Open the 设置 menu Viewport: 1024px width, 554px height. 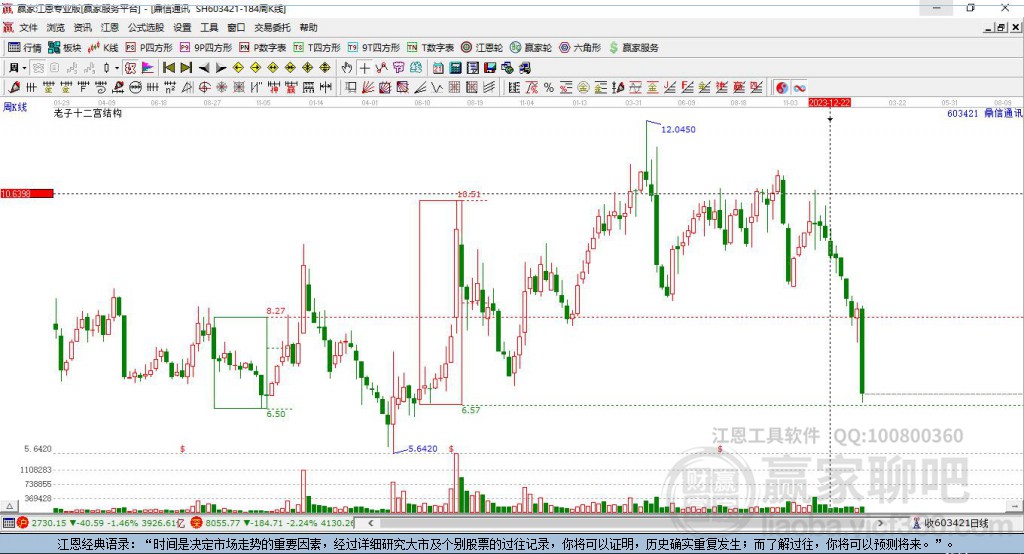(x=182, y=27)
